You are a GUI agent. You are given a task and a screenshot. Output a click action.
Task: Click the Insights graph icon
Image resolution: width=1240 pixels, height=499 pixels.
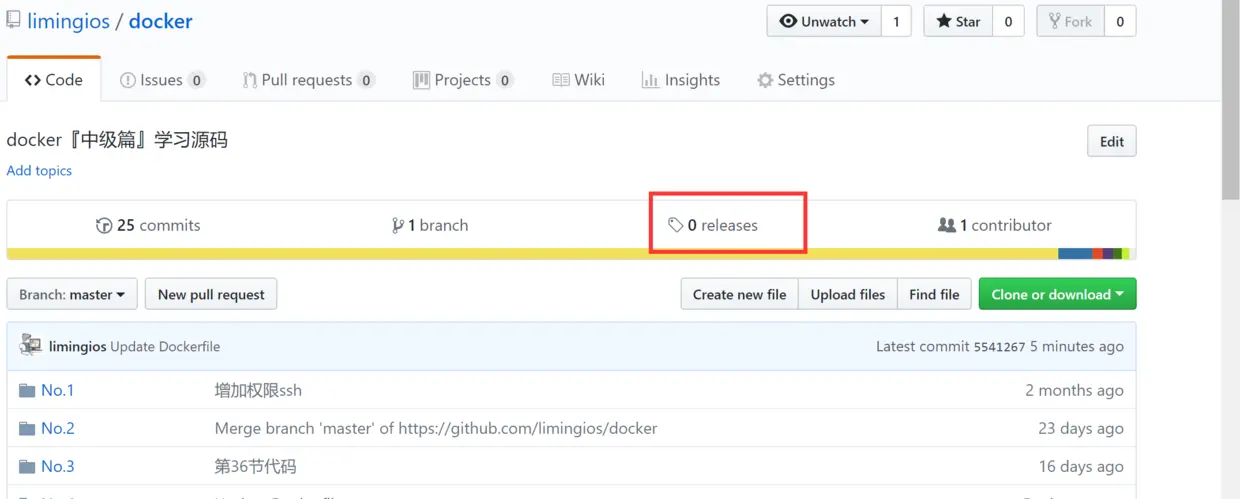(x=650, y=80)
